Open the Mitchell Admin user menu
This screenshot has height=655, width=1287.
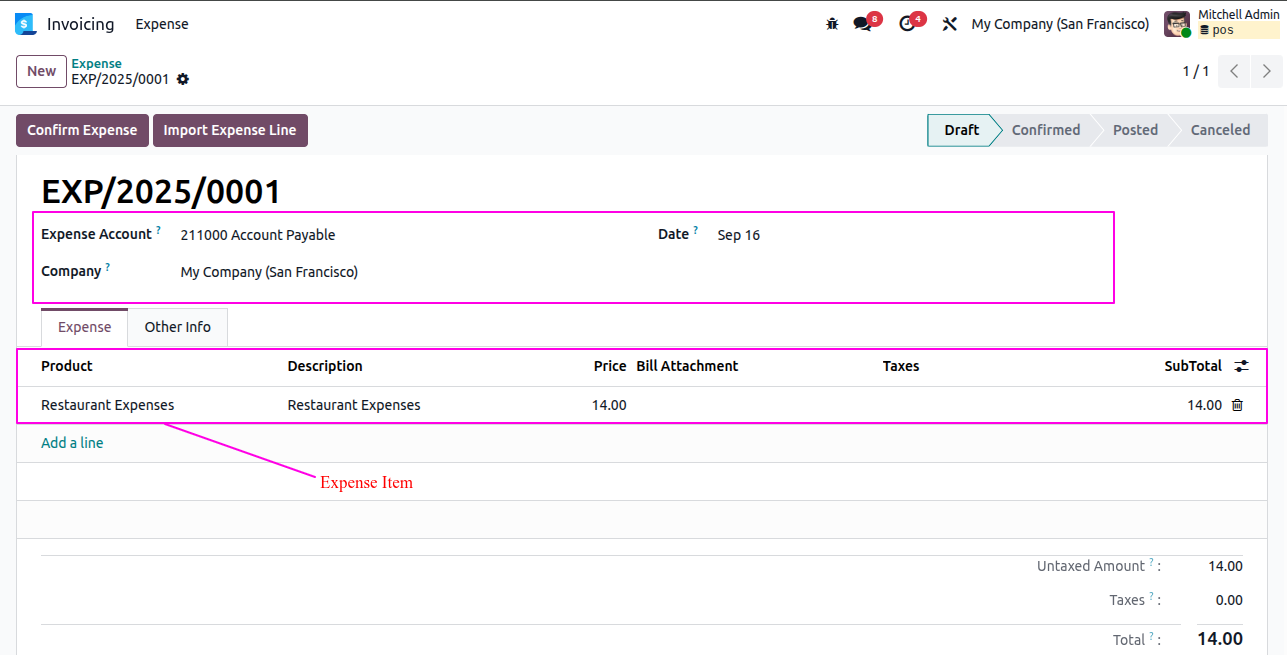(1221, 24)
